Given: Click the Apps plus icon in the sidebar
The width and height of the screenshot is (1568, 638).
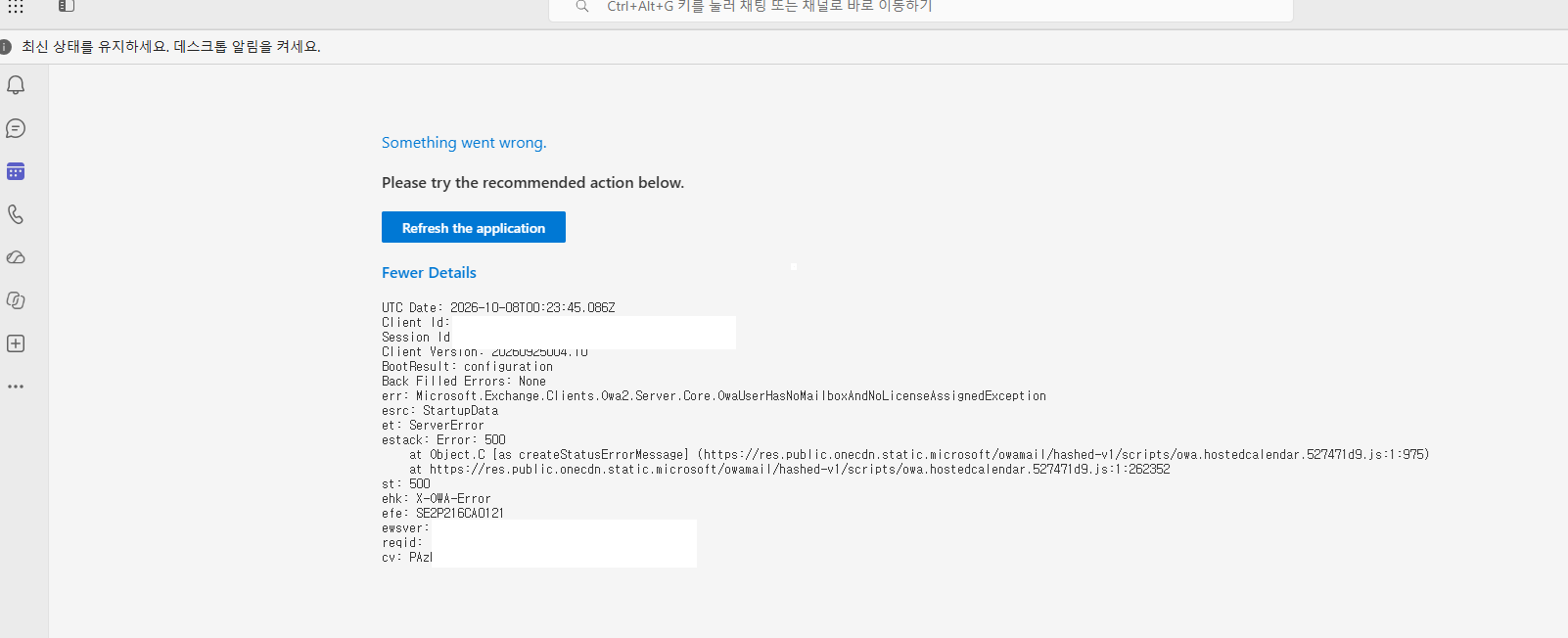Looking at the screenshot, I should tap(16, 343).
